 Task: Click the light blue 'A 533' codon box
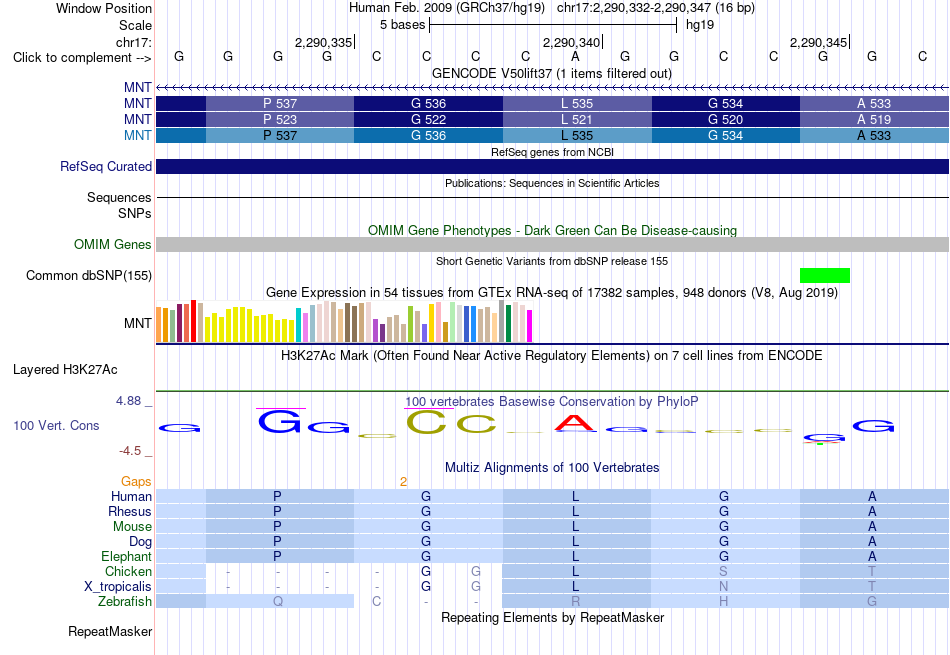[874, 136]
